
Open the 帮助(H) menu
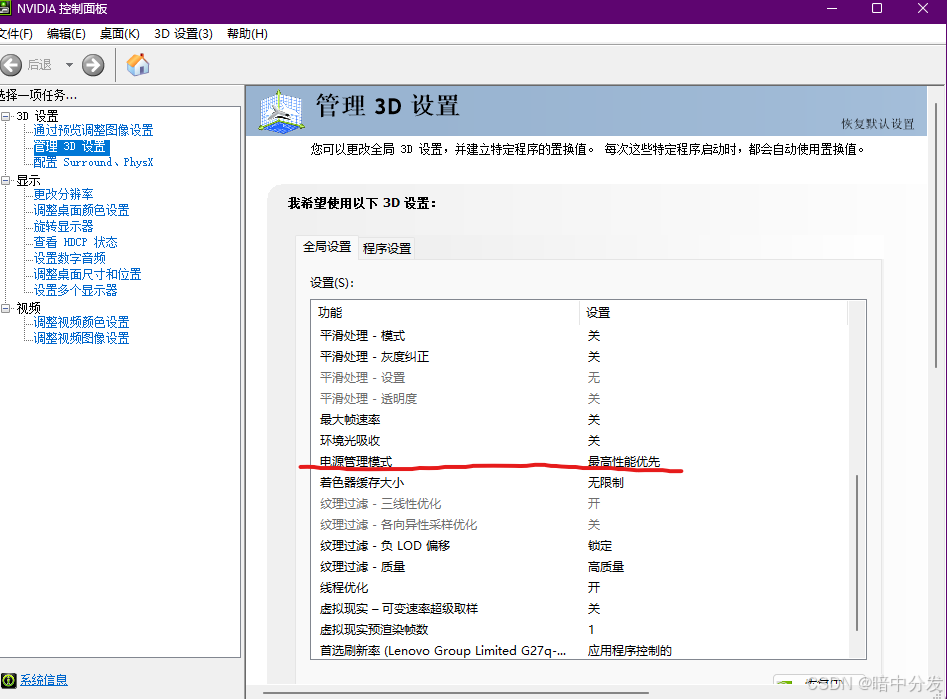(248, 34)
